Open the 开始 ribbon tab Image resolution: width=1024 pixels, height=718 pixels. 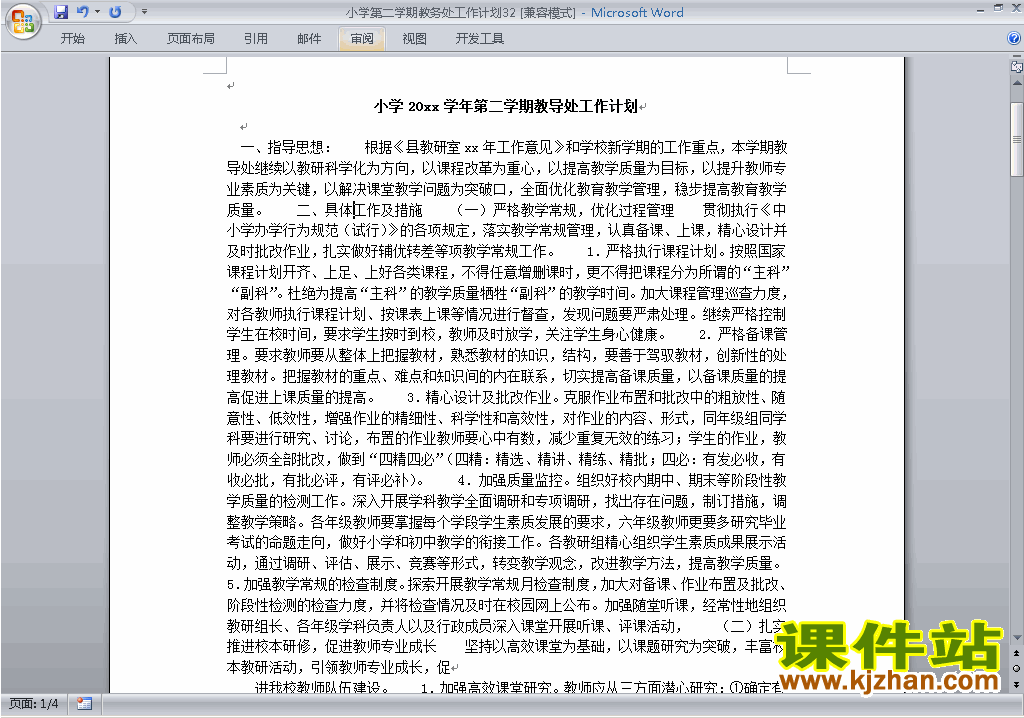tap(72, 39)
